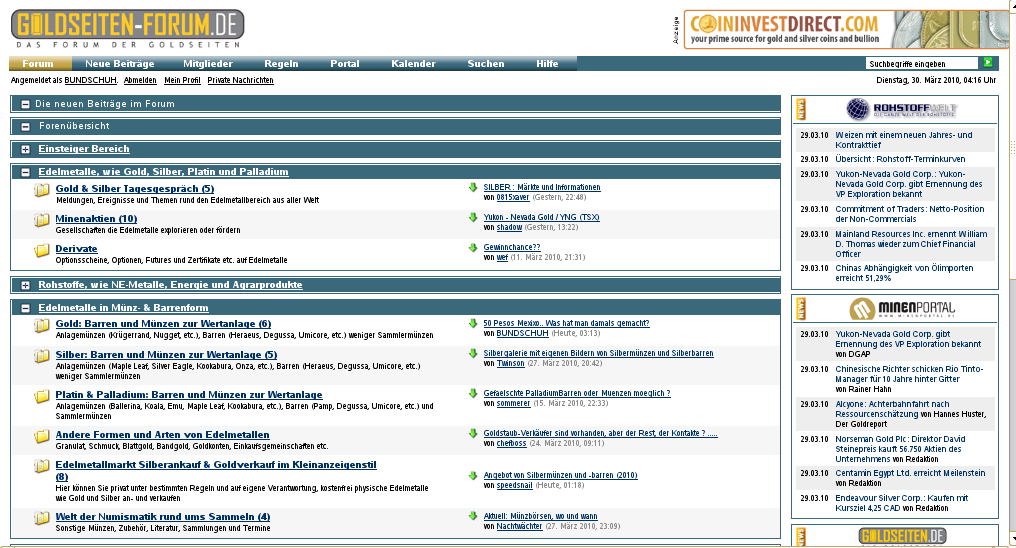The height and width of the screenshot is (548, 1016).
Task: Open Portal in navigation bar
Action: click(345, 63)
